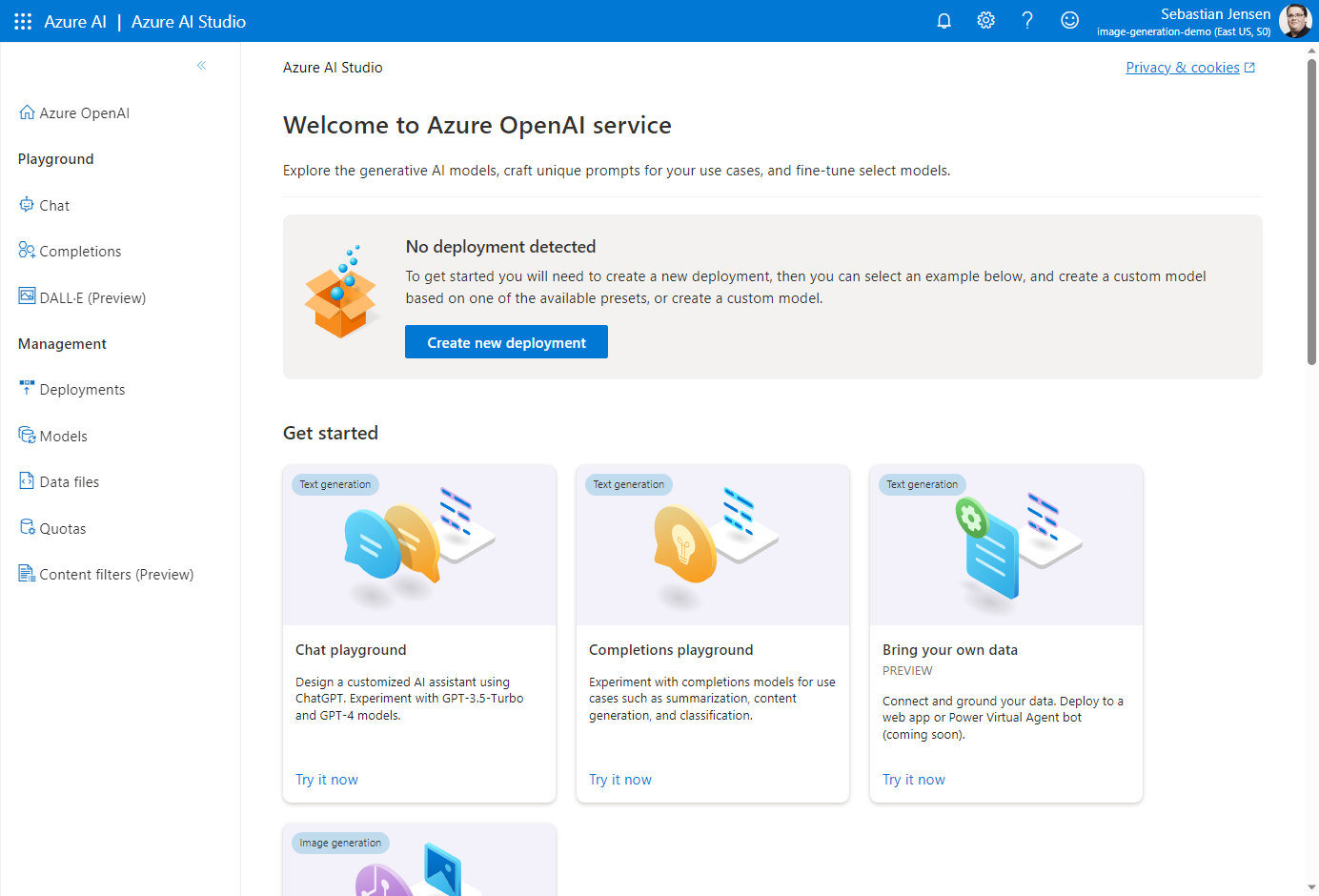Open the Data files page
The image size is (1319, 896).
pos(69,482)
